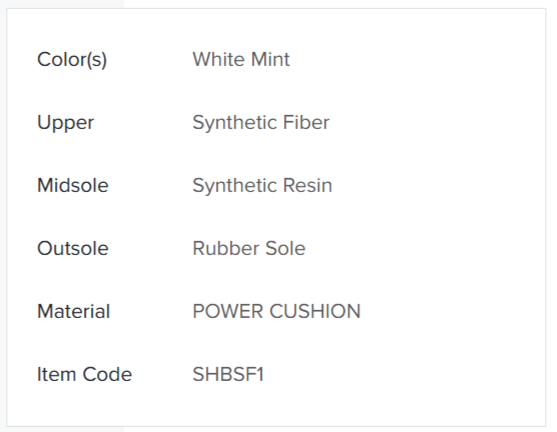Click the word Fiber in Upper row
The width and height of the screenshot is (557, 432).
pyautogui.click(x=306, y=123)
